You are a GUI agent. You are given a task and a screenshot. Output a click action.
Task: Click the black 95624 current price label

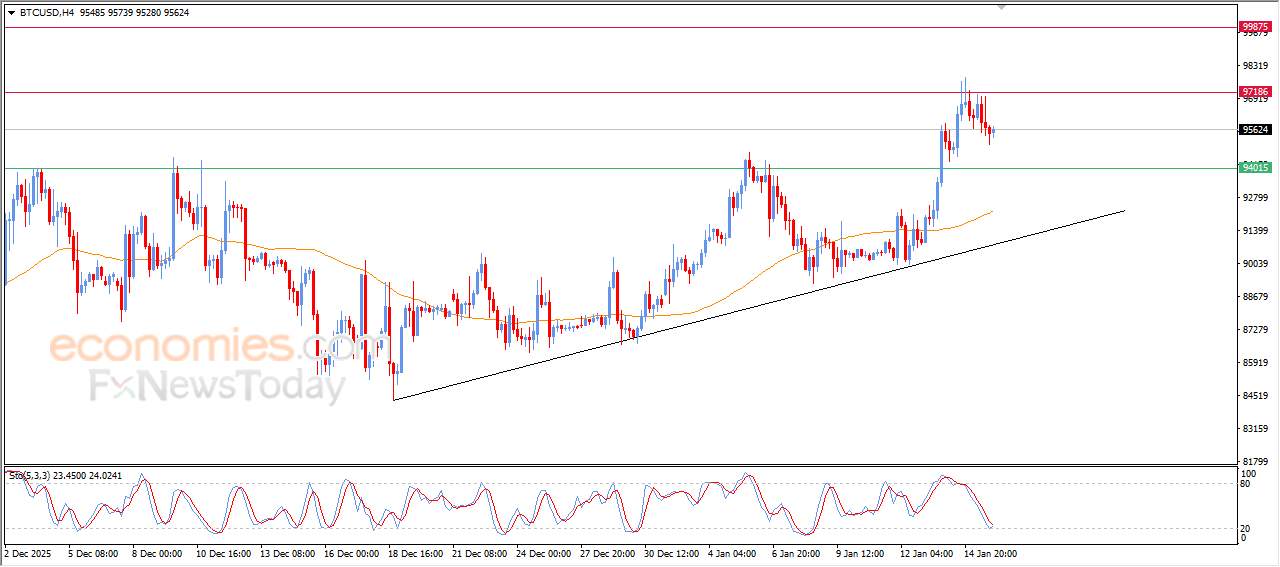click(1254, 129)
